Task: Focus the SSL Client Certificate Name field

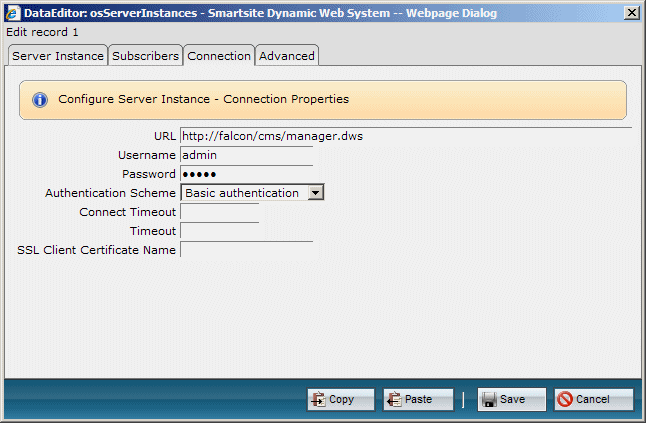Action: coord(246,250)
